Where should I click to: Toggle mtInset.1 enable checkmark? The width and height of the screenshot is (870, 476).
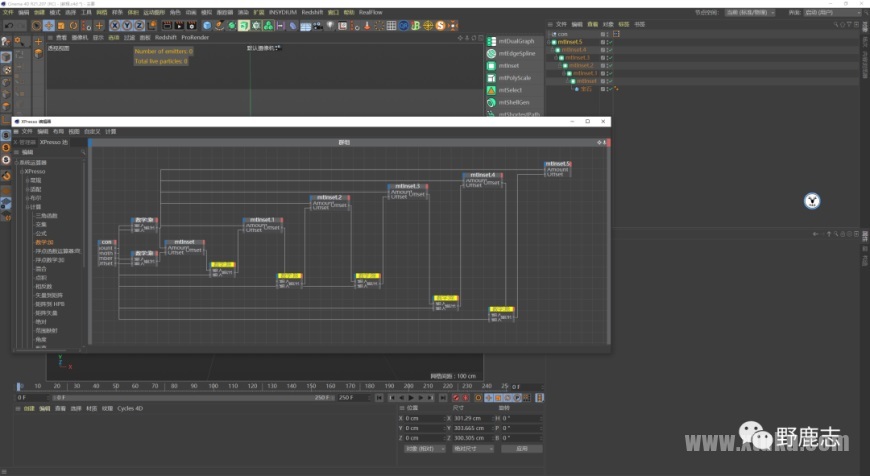pyautogui.click(x=610, y=73)
